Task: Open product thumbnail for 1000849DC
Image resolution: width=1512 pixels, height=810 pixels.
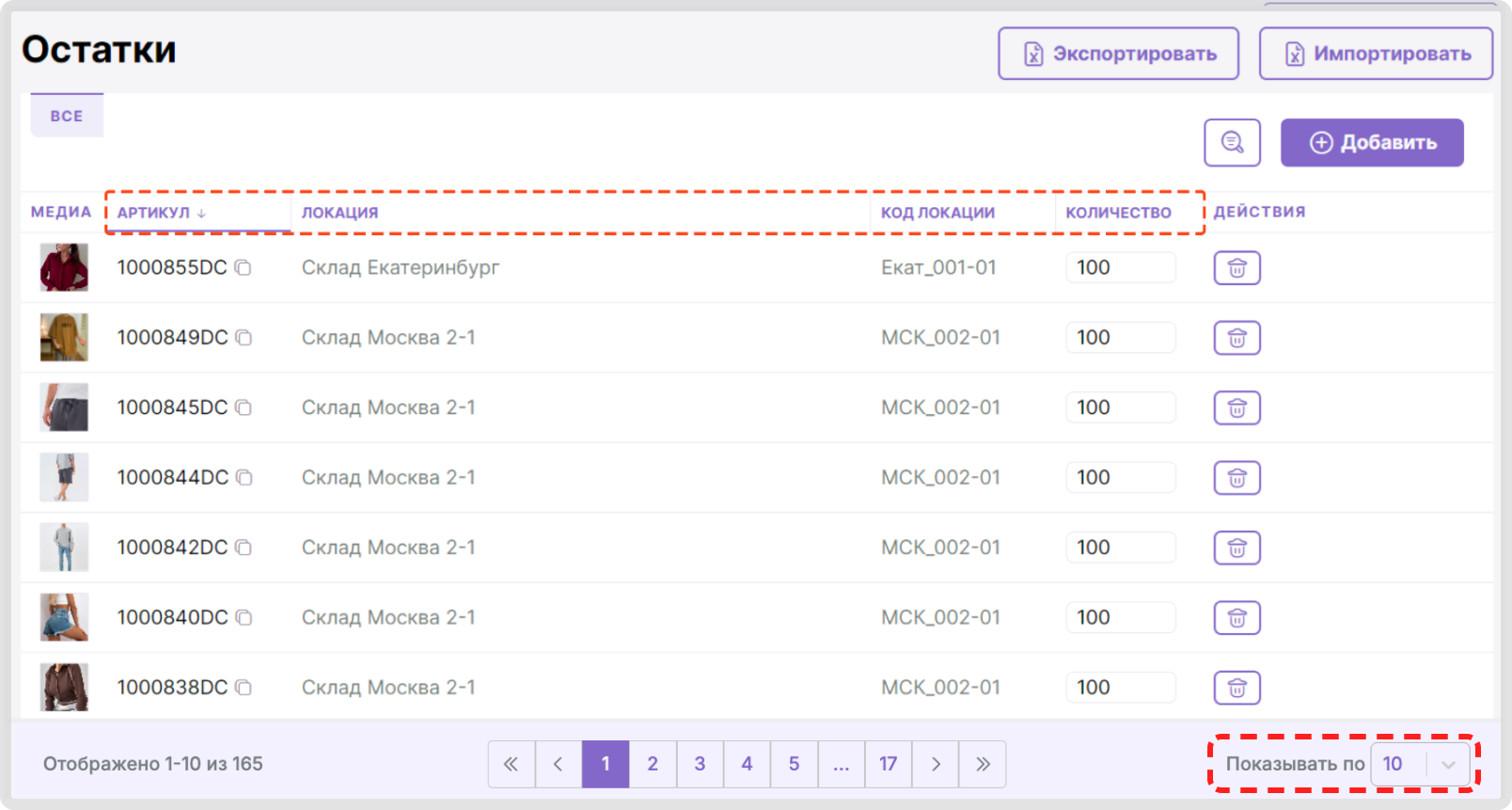Action: pyautogui.click(x=64, y=337)
